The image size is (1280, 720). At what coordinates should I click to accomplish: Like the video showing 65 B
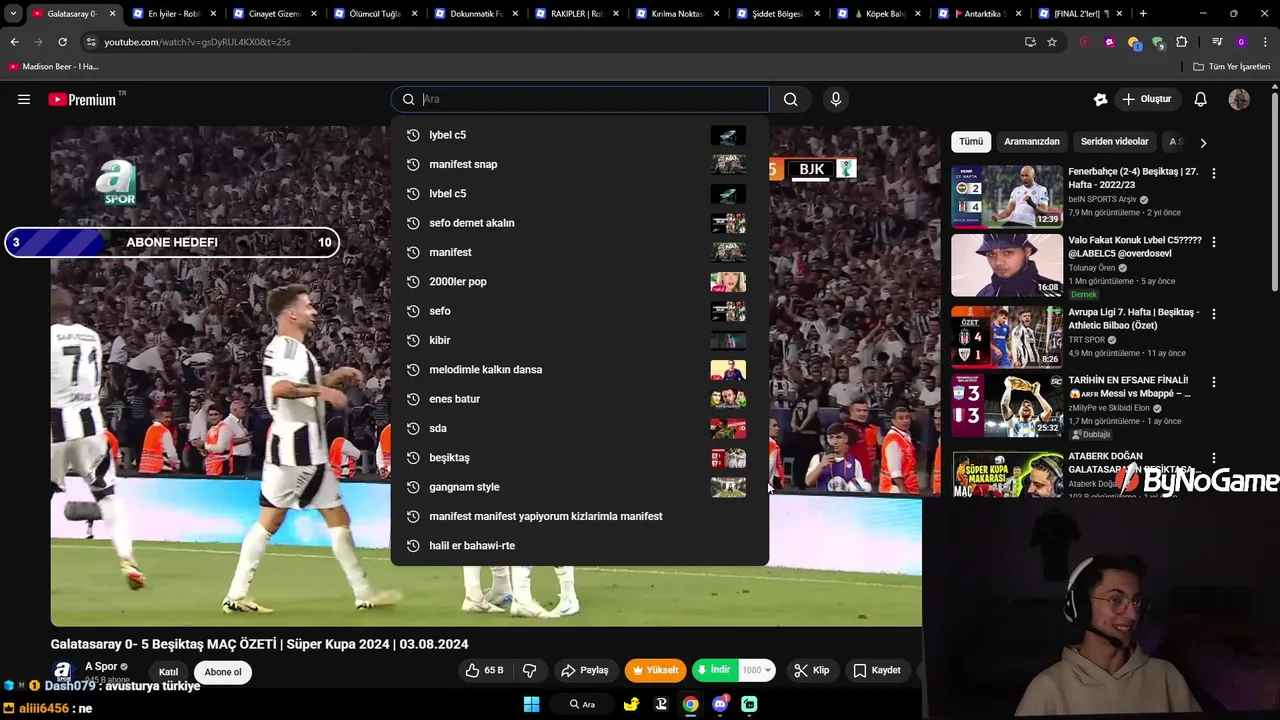pyautogui.click(x=485, y=670)
